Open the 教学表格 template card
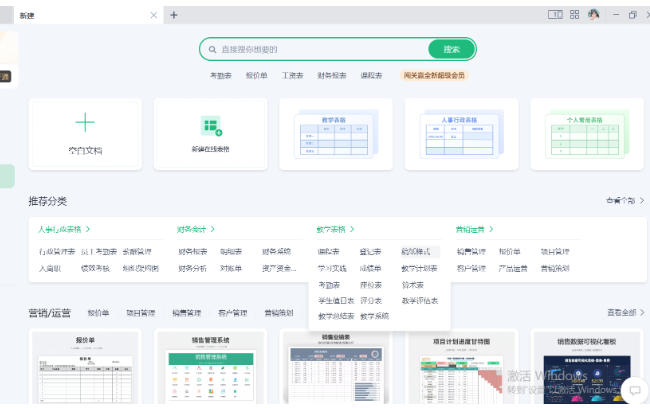Screen dimensions: 650x408 pos(336,134)
